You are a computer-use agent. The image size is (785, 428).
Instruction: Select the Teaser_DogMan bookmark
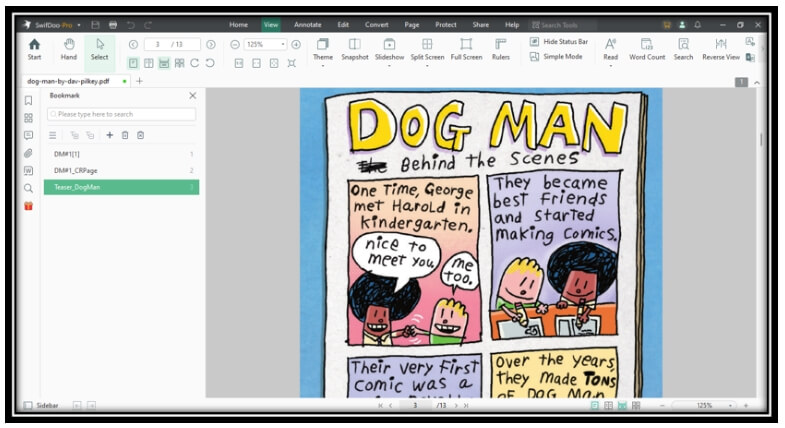coord(121,187)
